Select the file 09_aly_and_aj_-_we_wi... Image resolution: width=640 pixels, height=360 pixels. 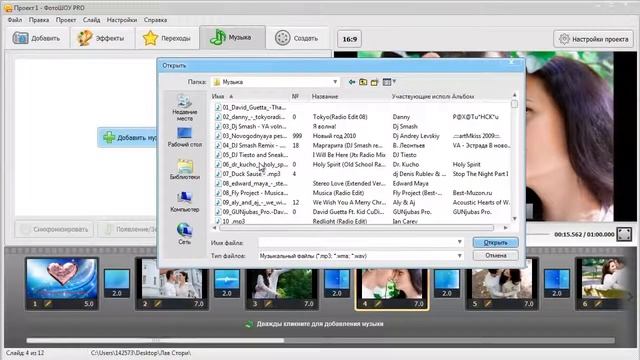[x=251, y=202]
